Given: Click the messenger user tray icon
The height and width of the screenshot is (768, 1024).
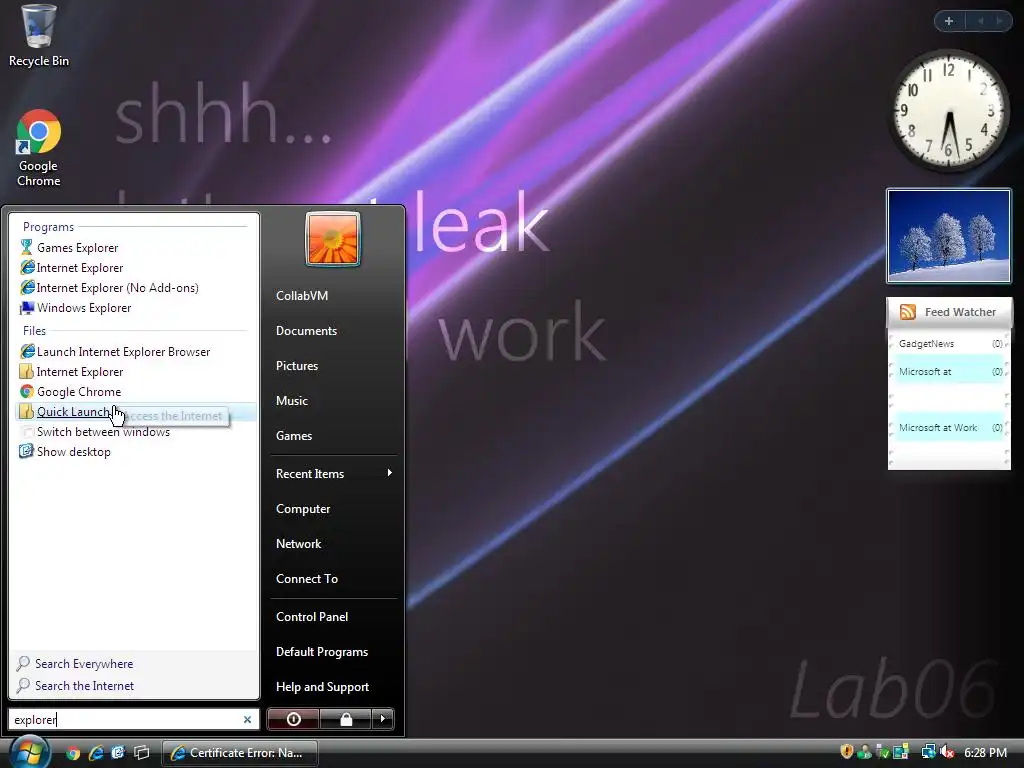Looking at the screenshot, I should 865,752.
